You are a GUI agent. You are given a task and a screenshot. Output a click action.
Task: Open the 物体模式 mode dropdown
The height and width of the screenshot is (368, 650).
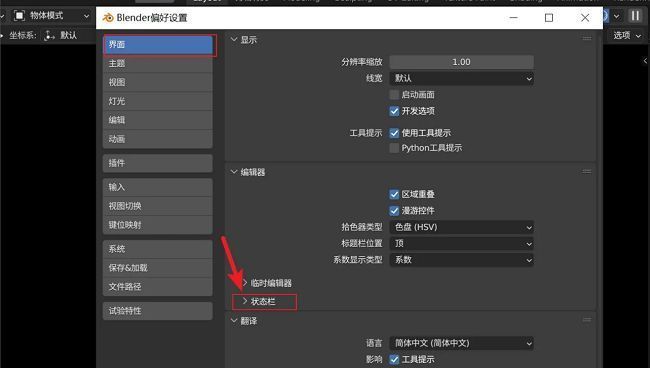(51, 16)
